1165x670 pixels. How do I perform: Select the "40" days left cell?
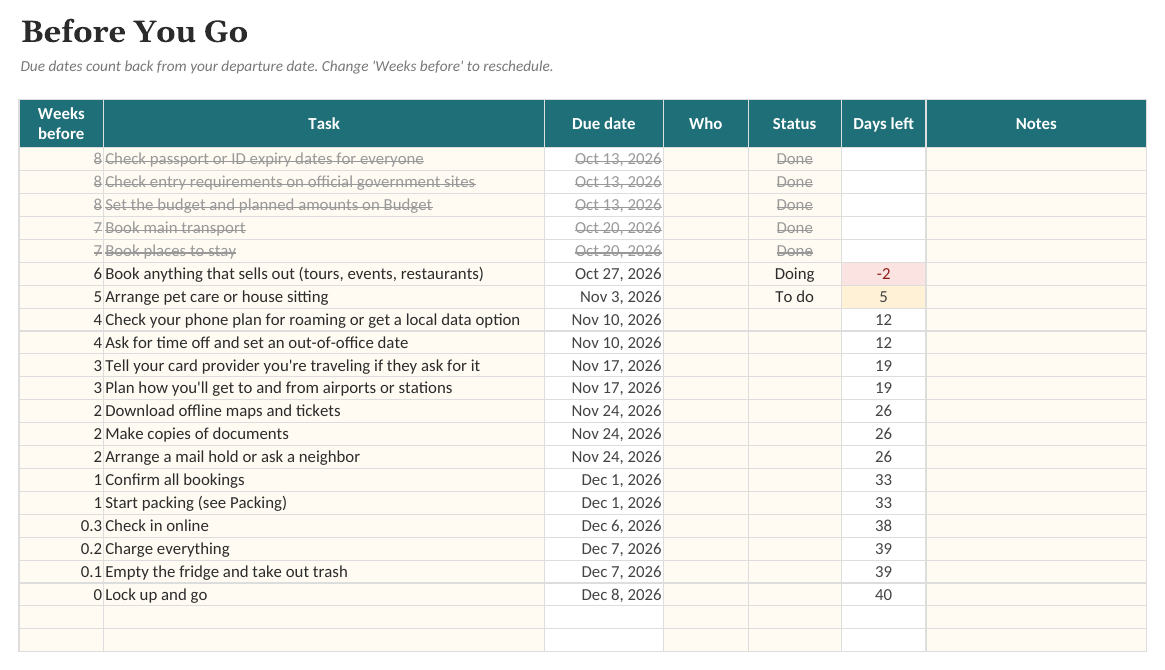883,595
